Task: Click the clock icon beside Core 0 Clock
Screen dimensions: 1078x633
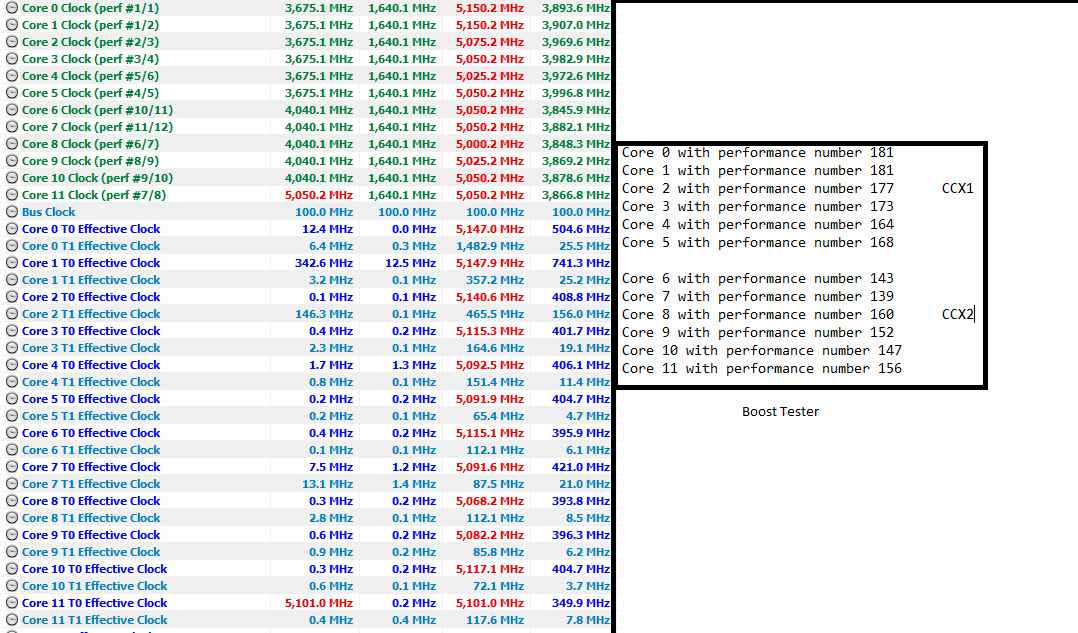Action: point(11,8)
